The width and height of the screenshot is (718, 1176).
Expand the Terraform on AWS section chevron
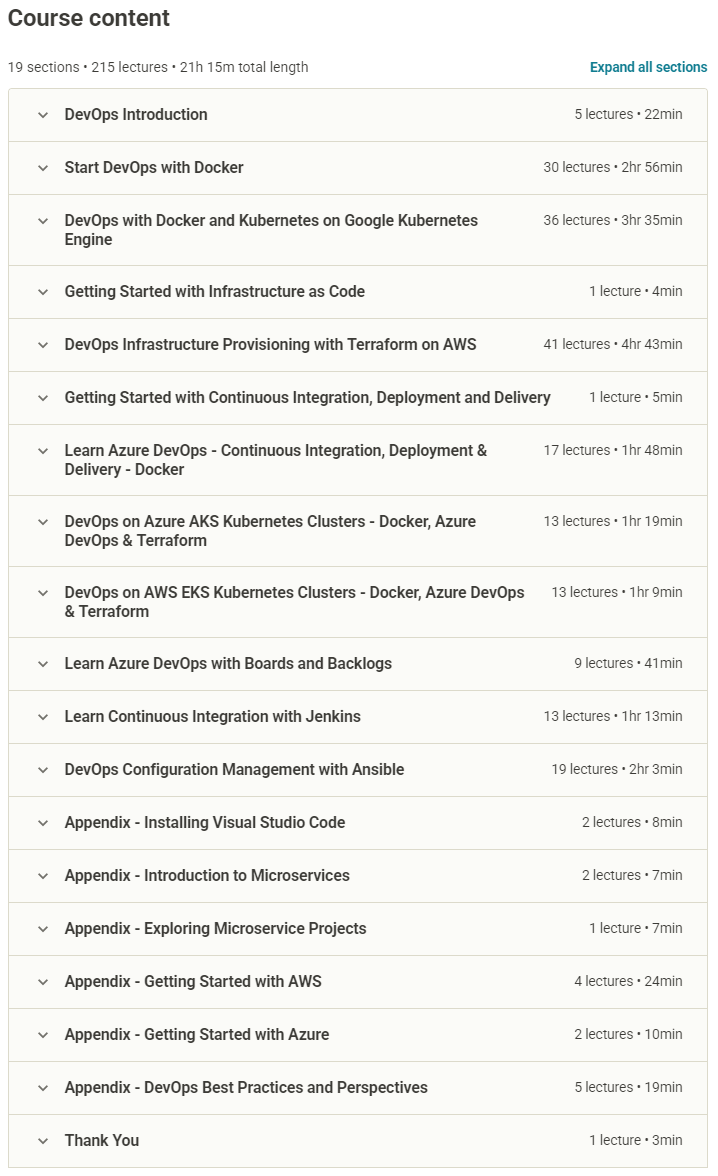tap(43, 345)
